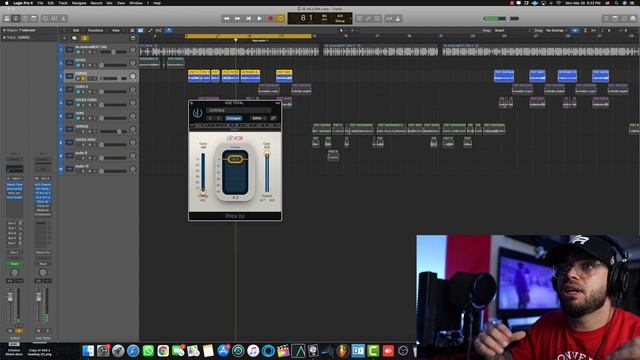Go to beginning transport button
This screenshot has height=360, width=640.
(249, 18)
